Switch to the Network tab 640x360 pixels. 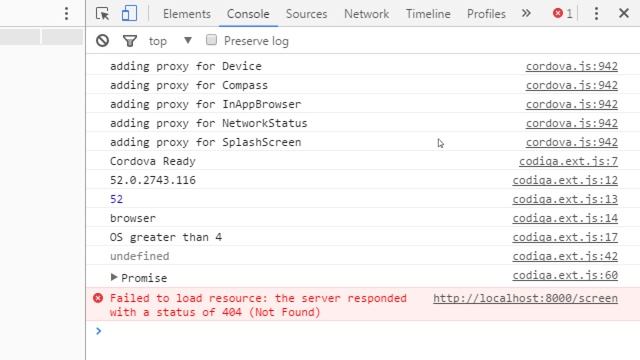366,14
